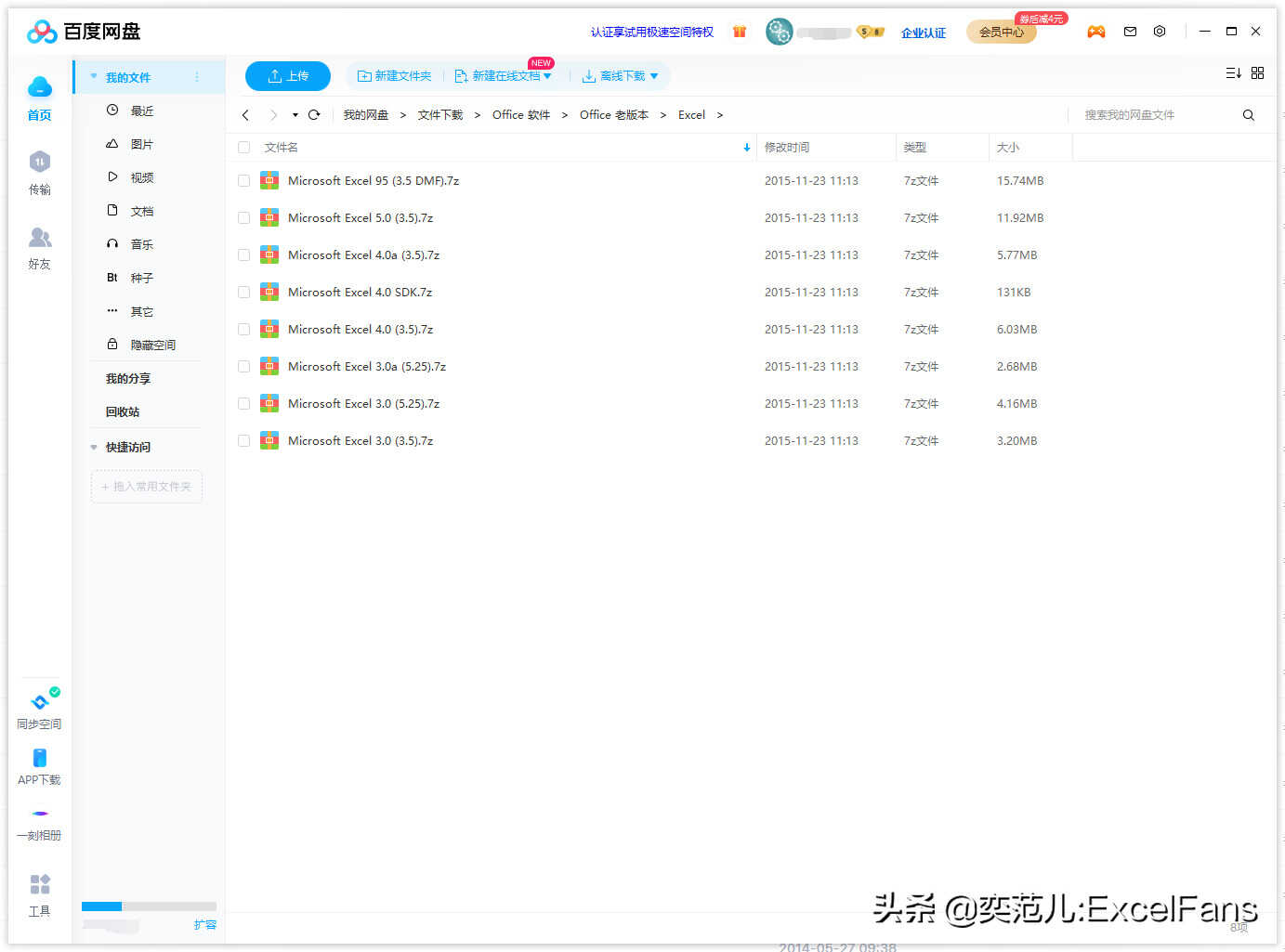Click the gift box icon in title bar
The image size is (1285, 952).
click(x=740, y=32)
